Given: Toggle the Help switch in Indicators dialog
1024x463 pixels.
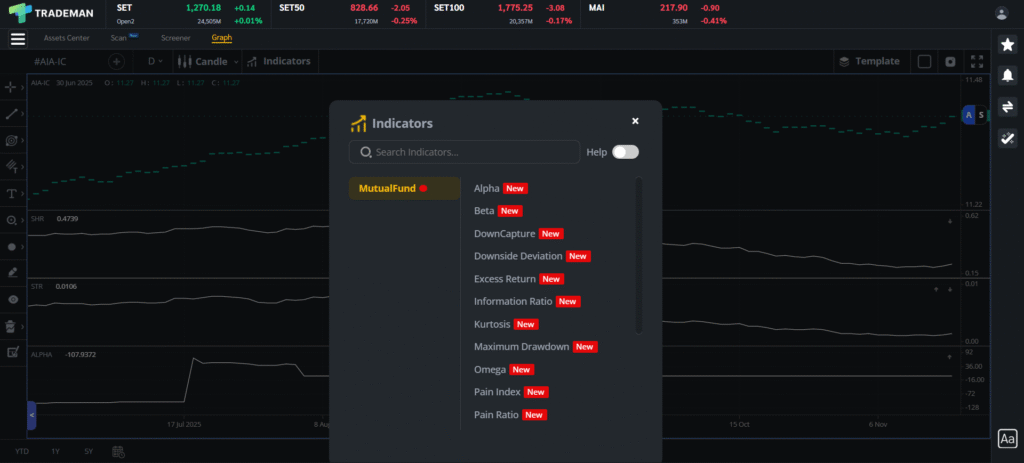Looking at the screenshot, I should (625, 152).
